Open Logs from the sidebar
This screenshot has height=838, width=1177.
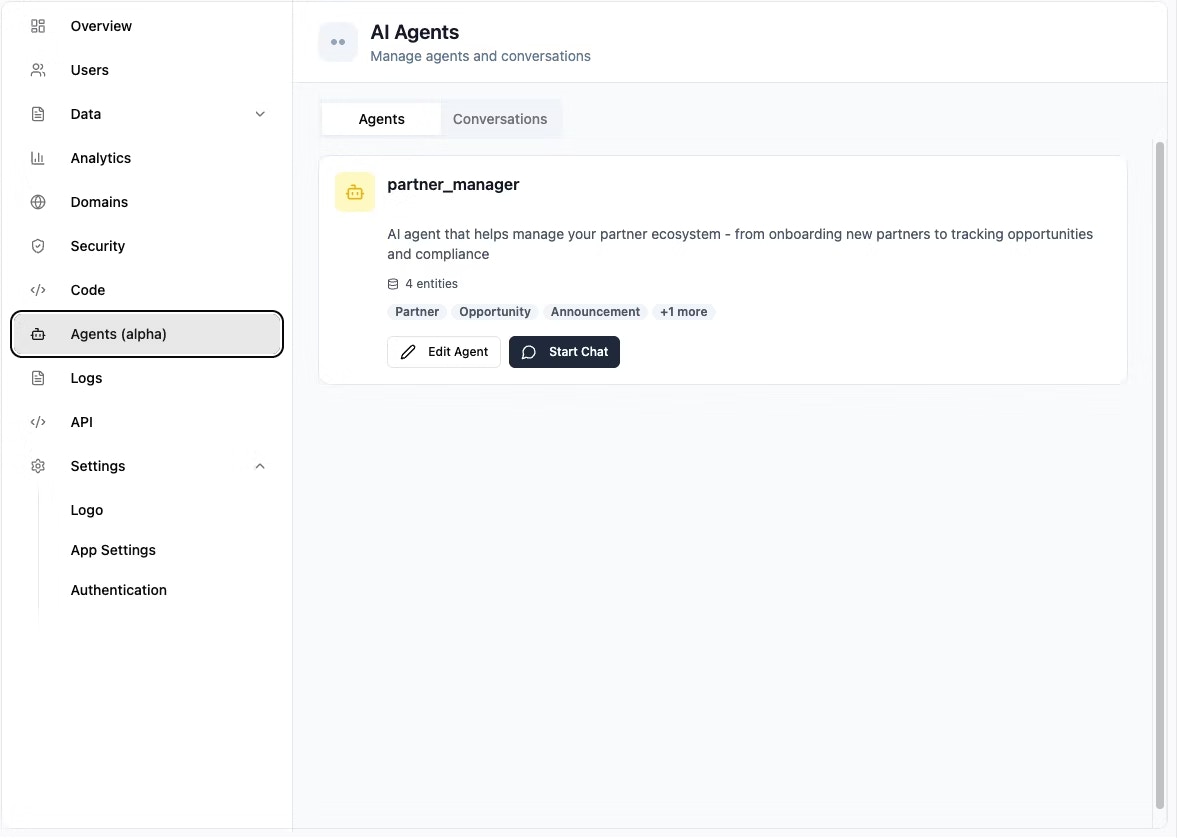[x=86, y=377]
